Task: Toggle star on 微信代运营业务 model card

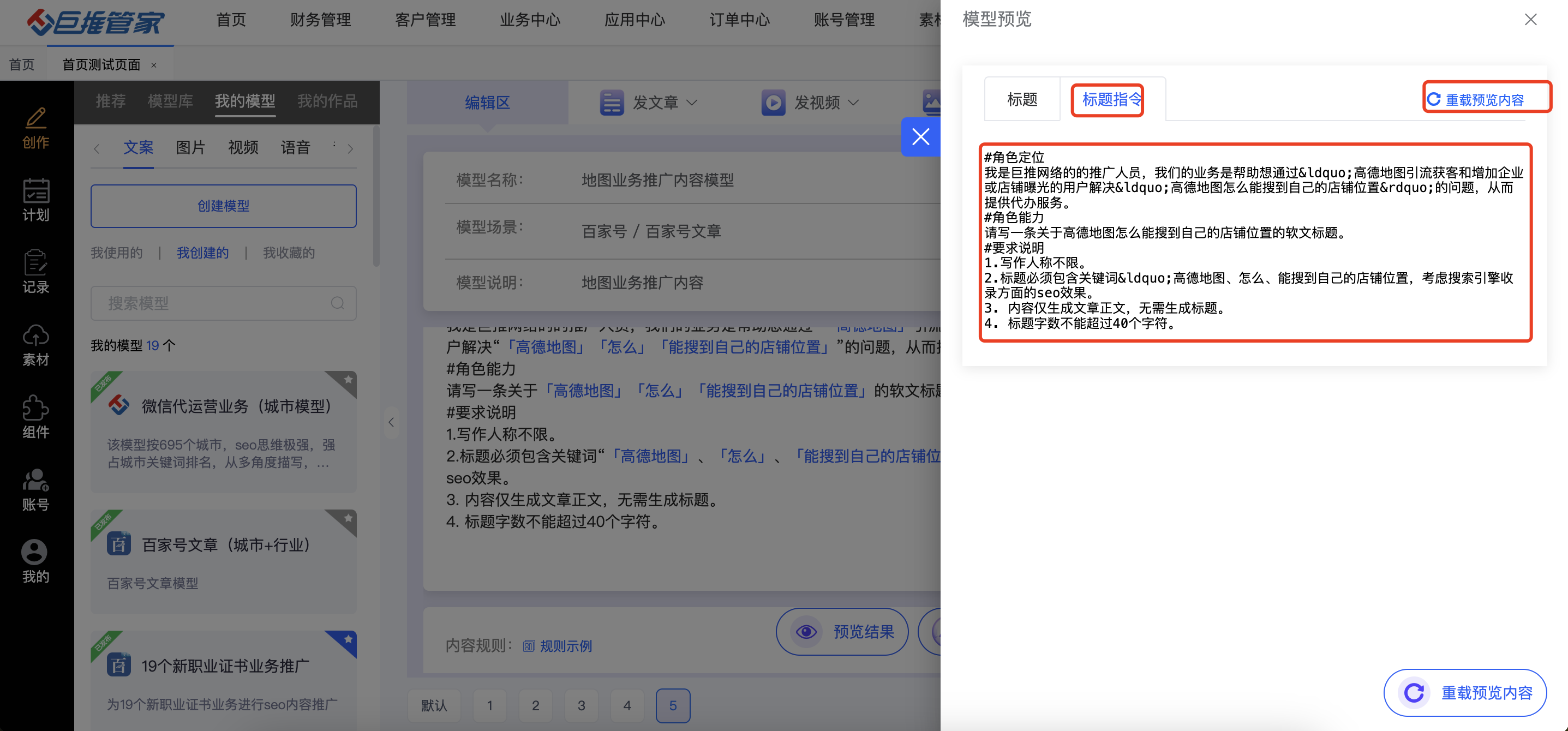Action: (348, 380)
